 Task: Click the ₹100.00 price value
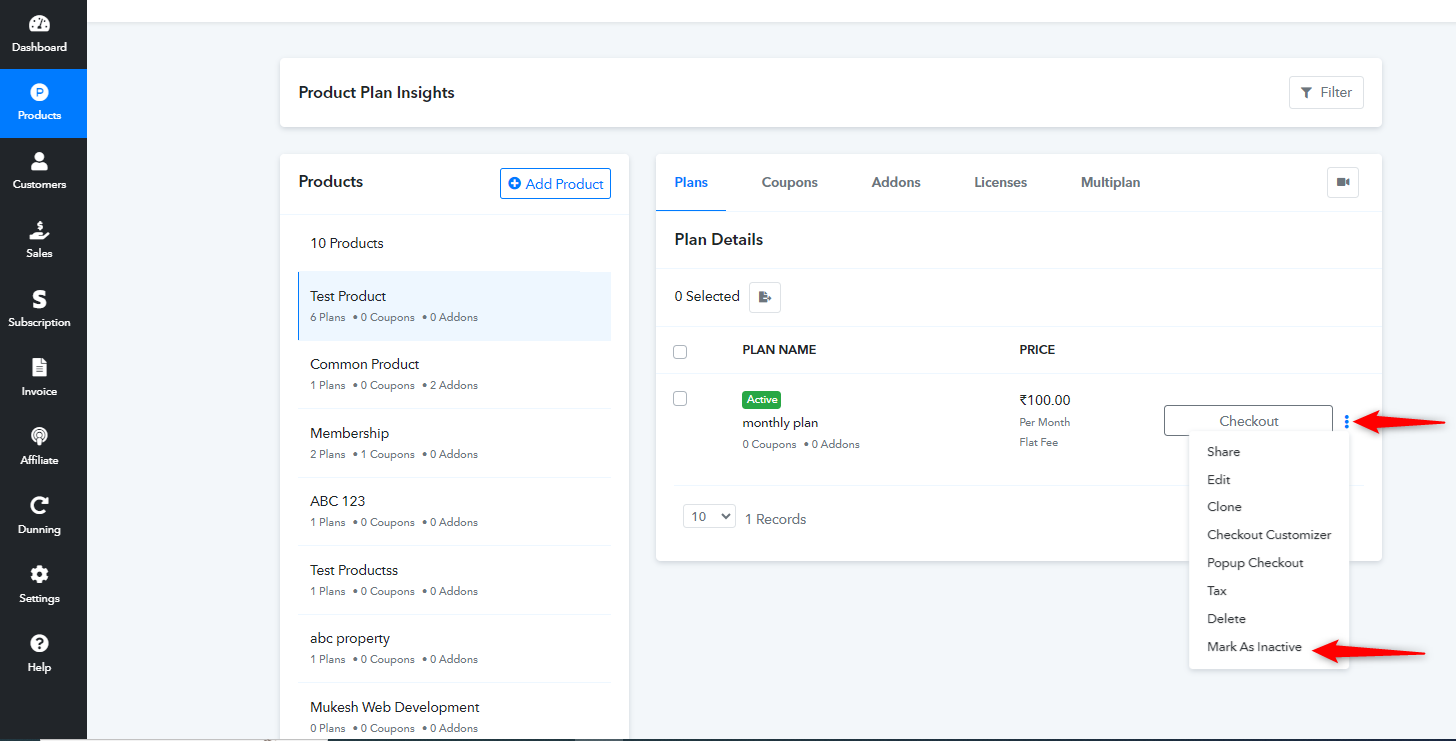pyautogui.click(x=1045, y=400)
